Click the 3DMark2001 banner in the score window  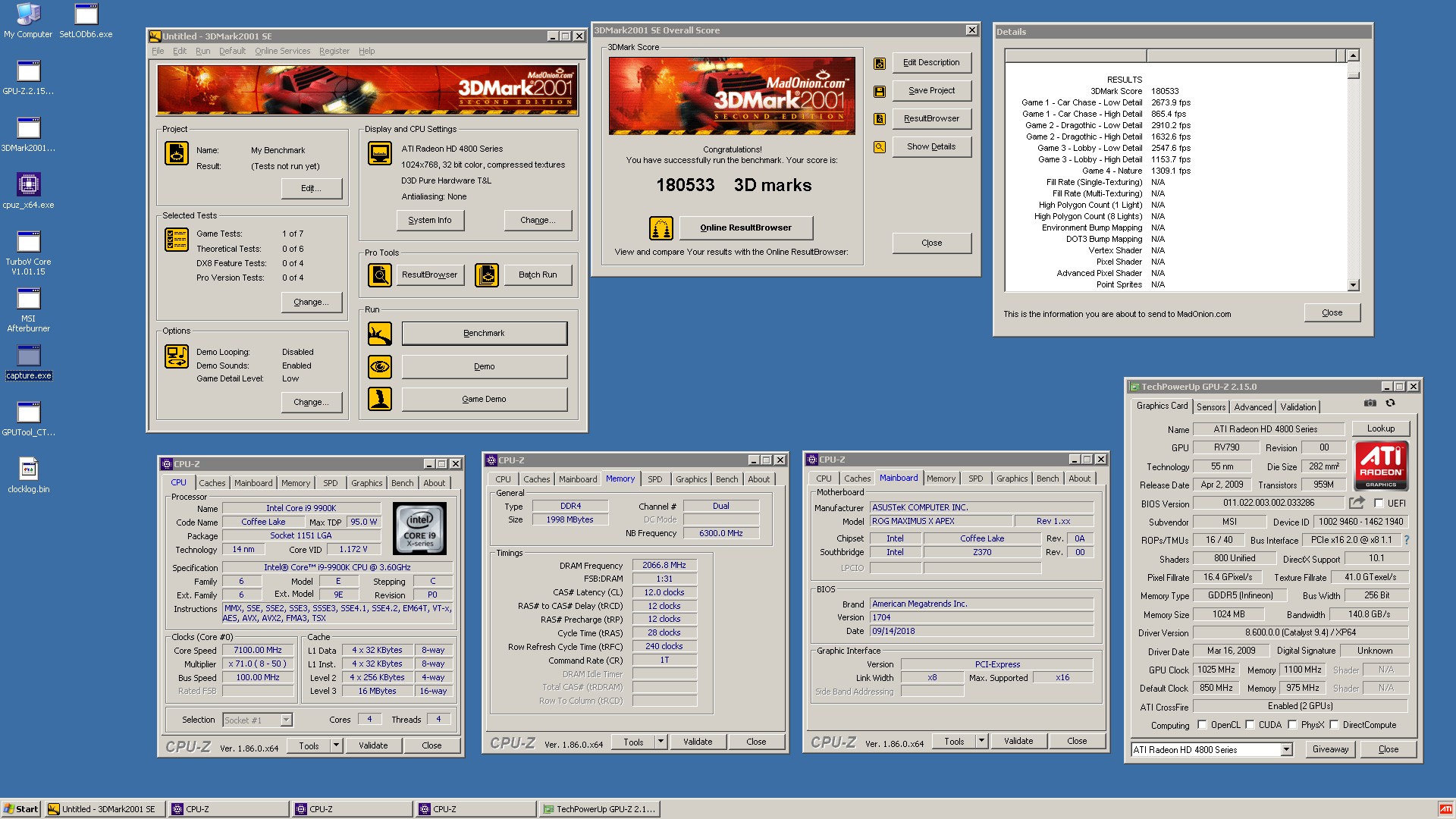(732, 96)
